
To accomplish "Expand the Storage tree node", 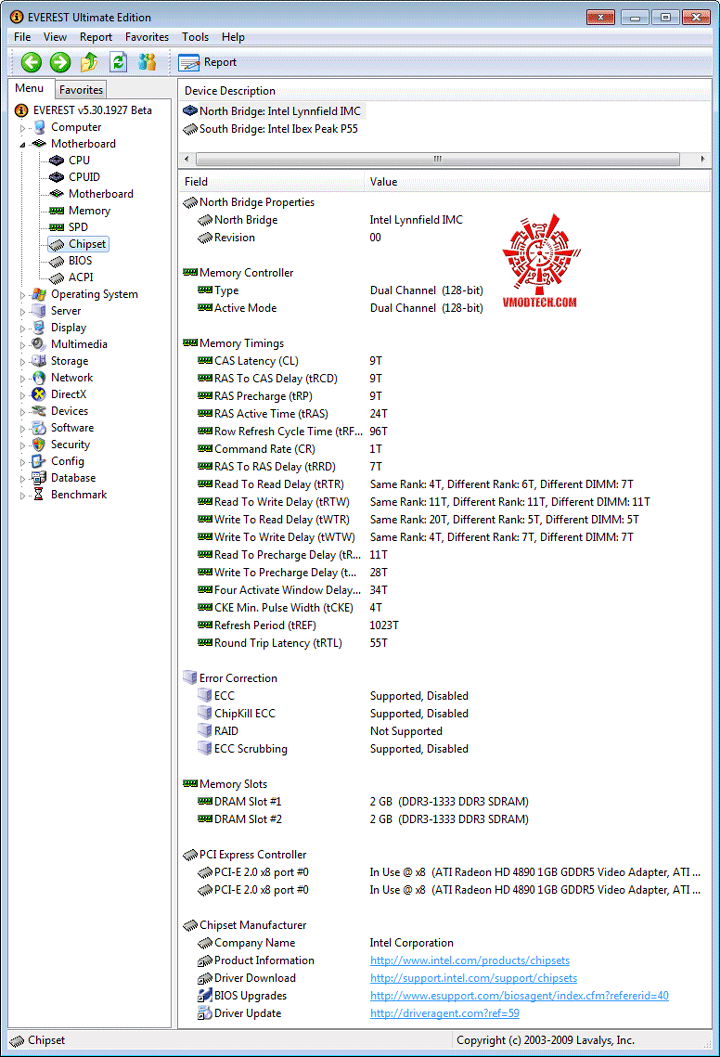I will (x=22, y=361).
